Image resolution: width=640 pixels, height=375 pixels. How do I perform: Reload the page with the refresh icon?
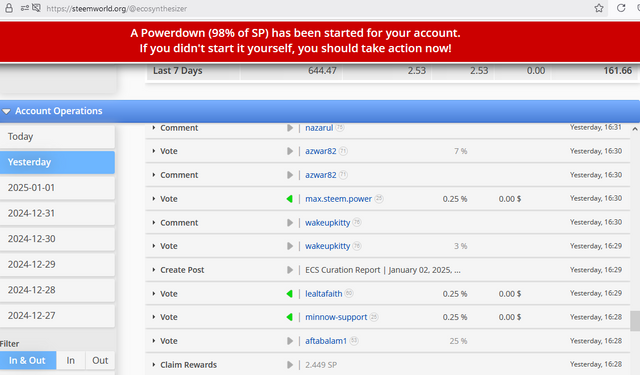[x=621, y=8]
